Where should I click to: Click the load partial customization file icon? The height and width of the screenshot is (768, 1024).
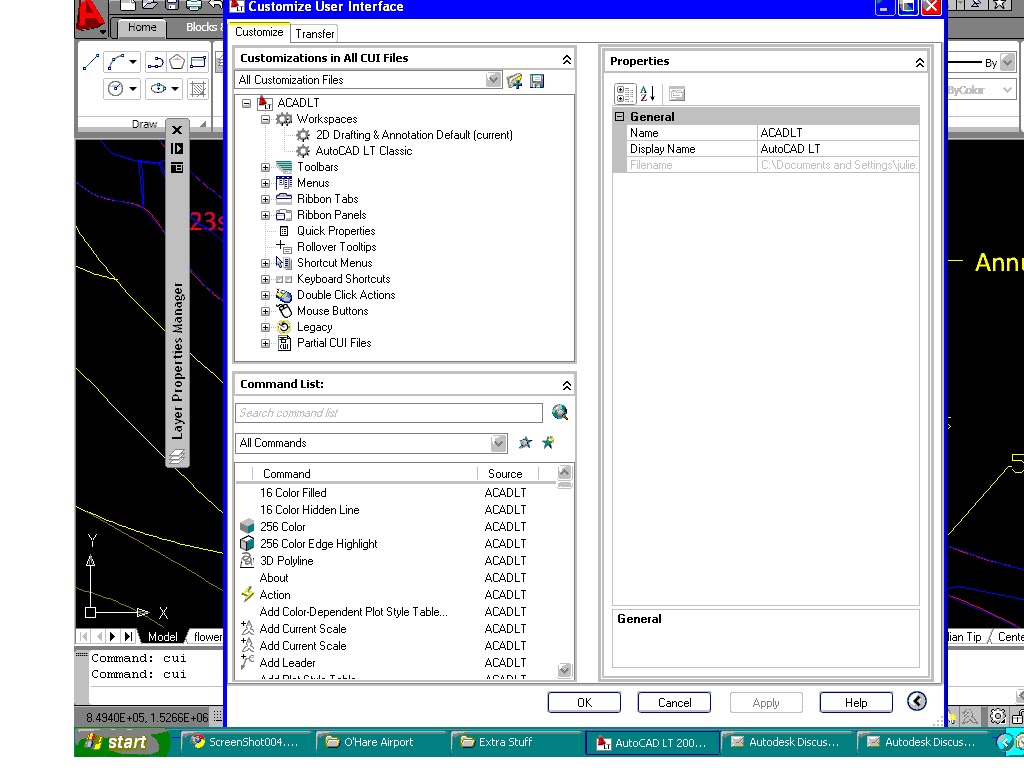(515, 80)
